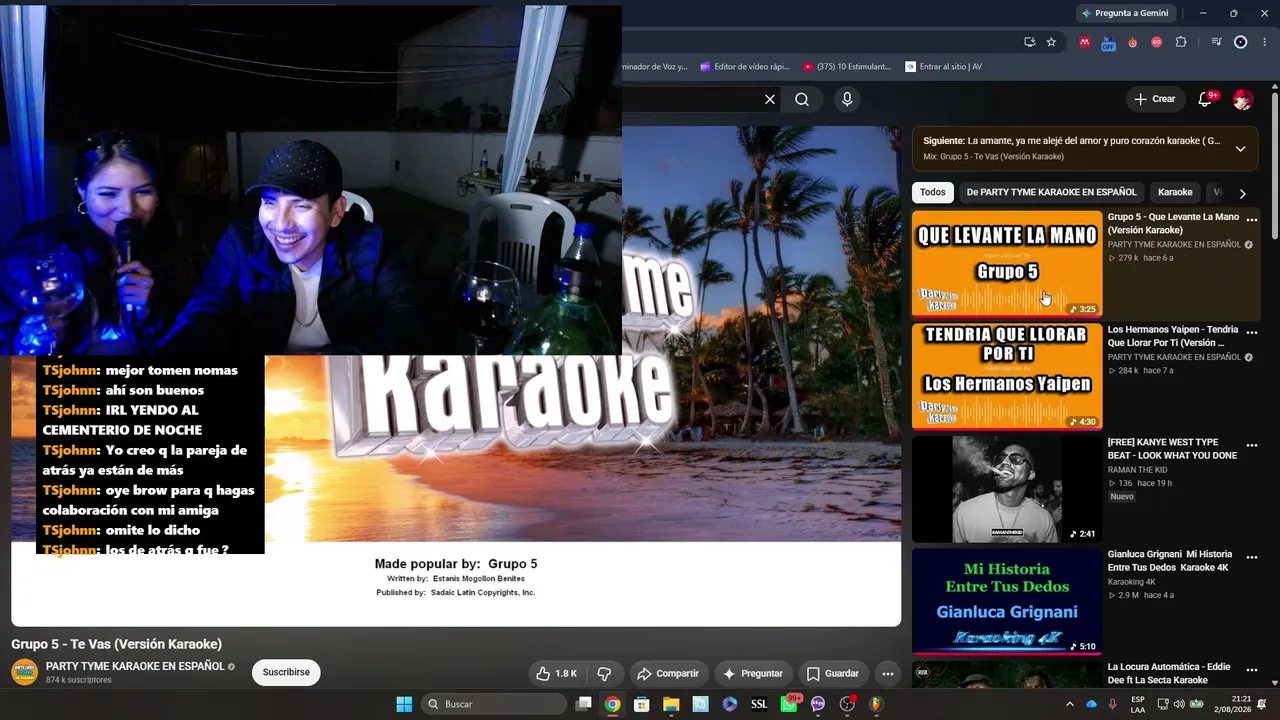Open Que Levante La Mano karaoke thumbnail
Viewport: 1280px width, 720px height.
(1007, 264)
